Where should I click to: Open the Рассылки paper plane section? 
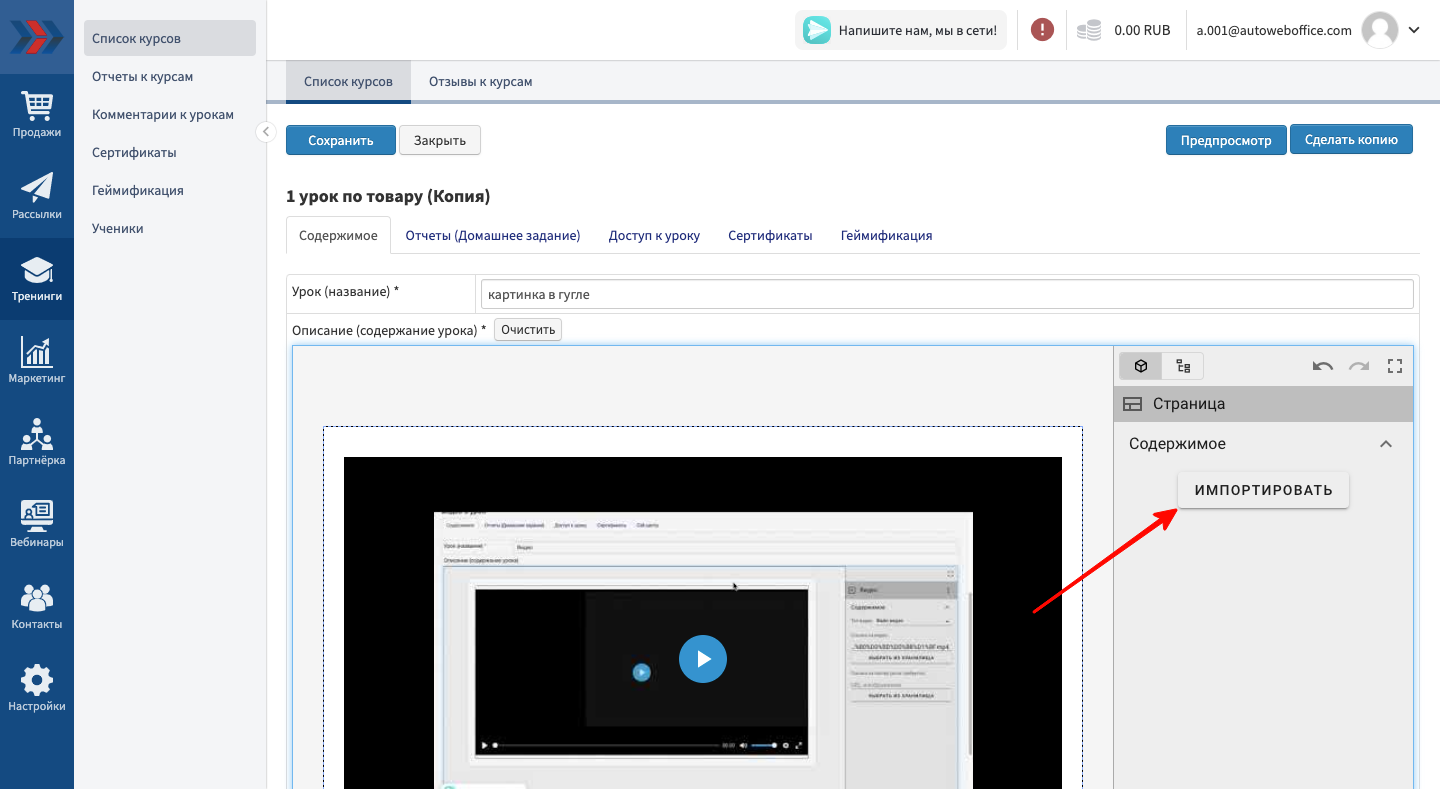(x=37, y=196)
